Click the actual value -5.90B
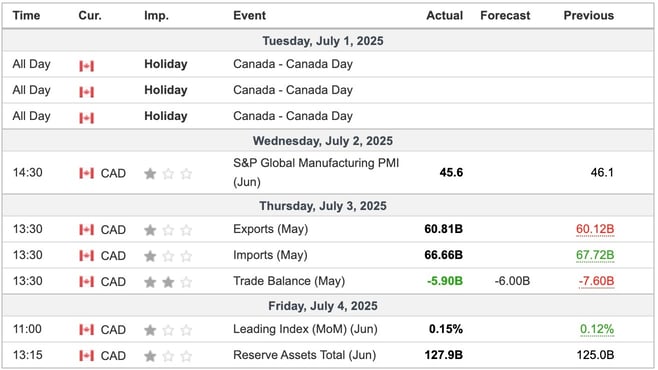The height and width of the screenshot is (370, 658). click(x=445, y=281)
